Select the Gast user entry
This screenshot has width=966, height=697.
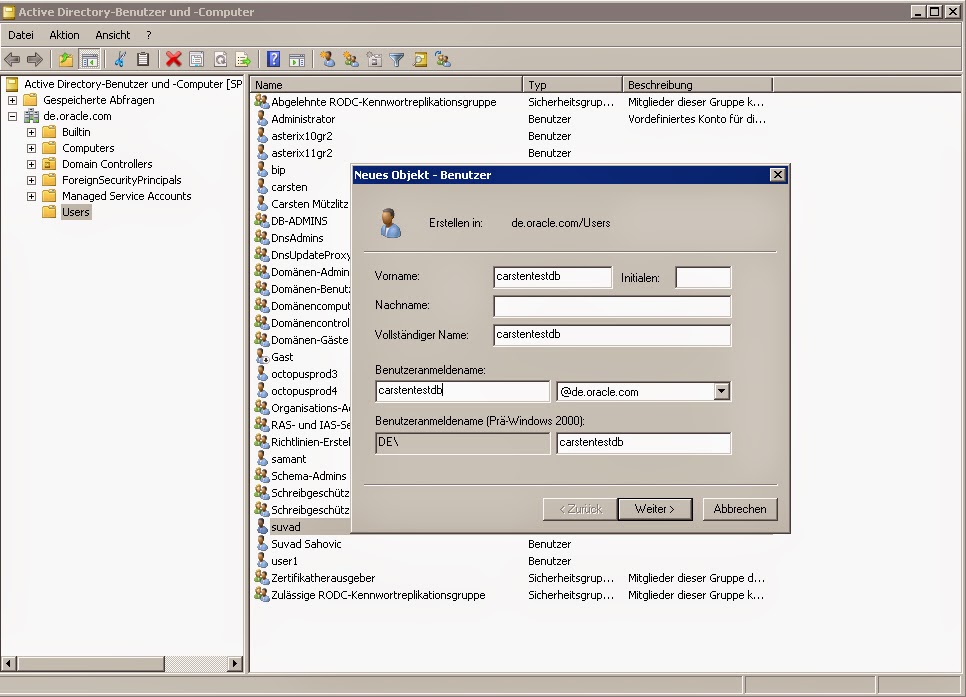point(282,357)
